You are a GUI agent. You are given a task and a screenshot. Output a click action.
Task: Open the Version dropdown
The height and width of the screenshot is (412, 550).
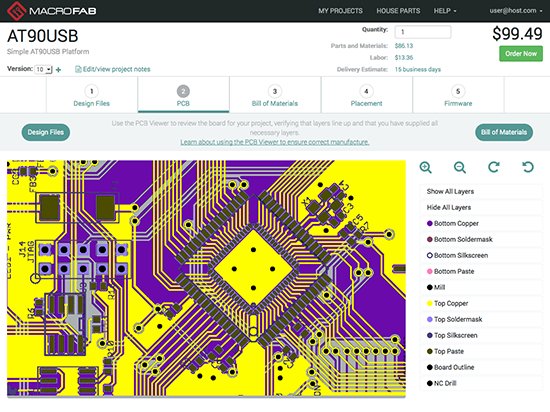(43, 69)
